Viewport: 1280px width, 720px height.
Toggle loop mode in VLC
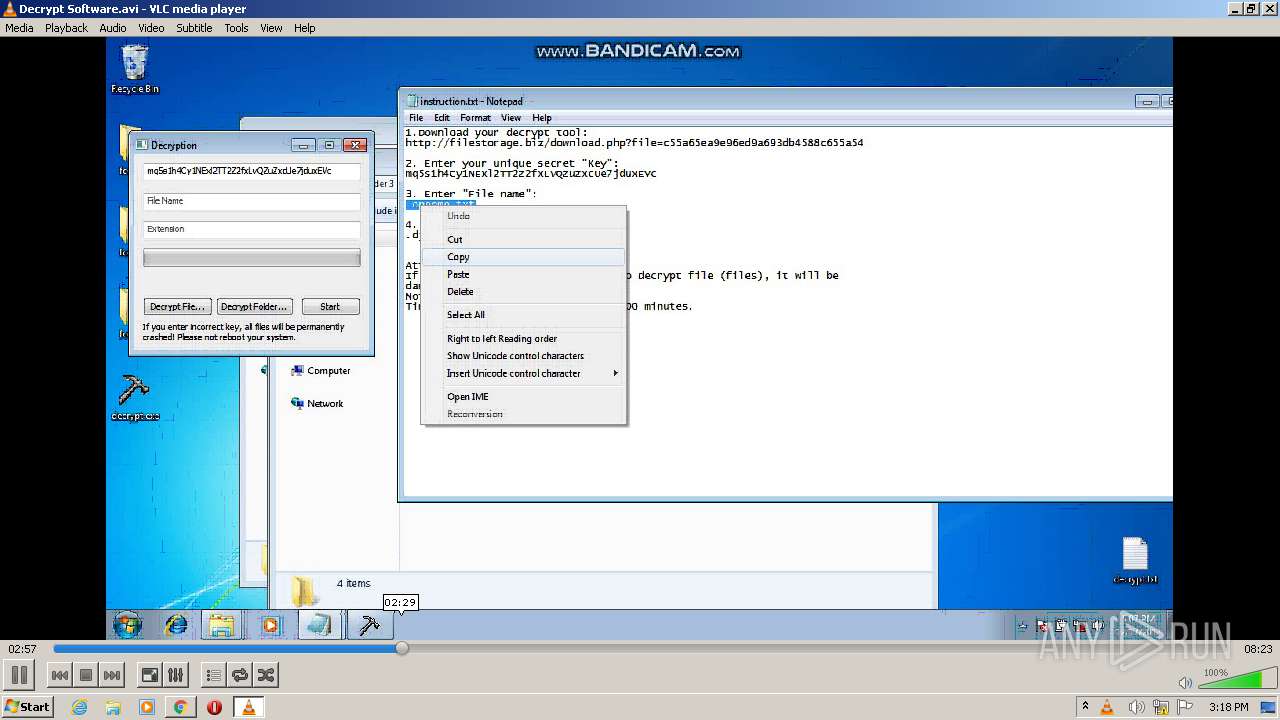click(239, 675)
